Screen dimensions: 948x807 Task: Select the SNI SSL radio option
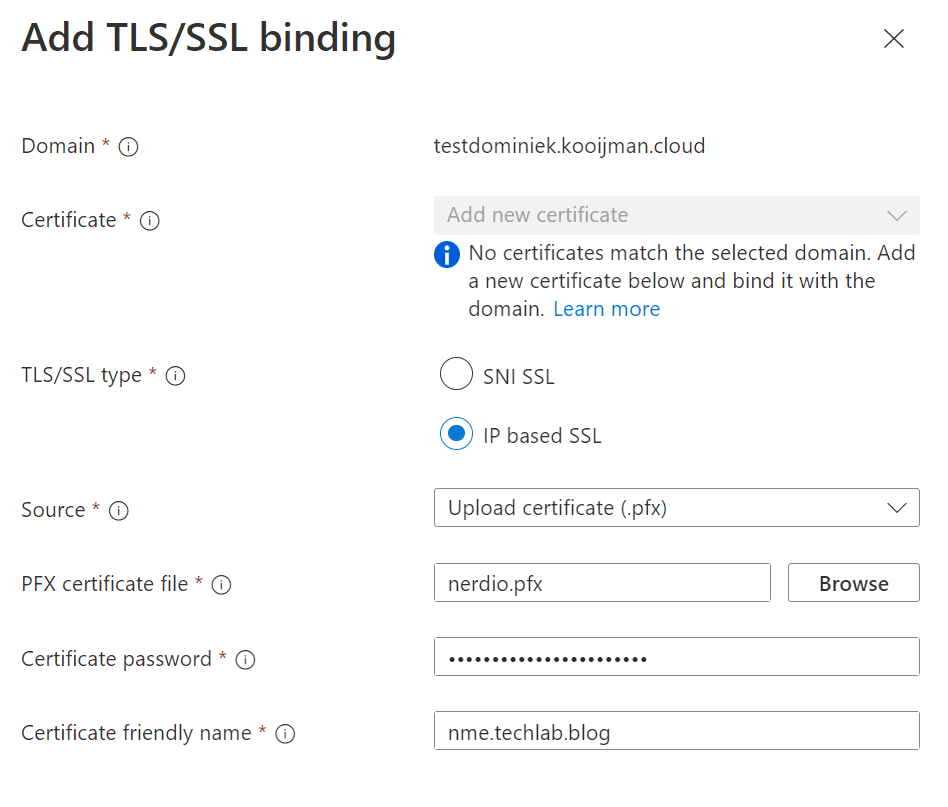click(x=456, y=376)
